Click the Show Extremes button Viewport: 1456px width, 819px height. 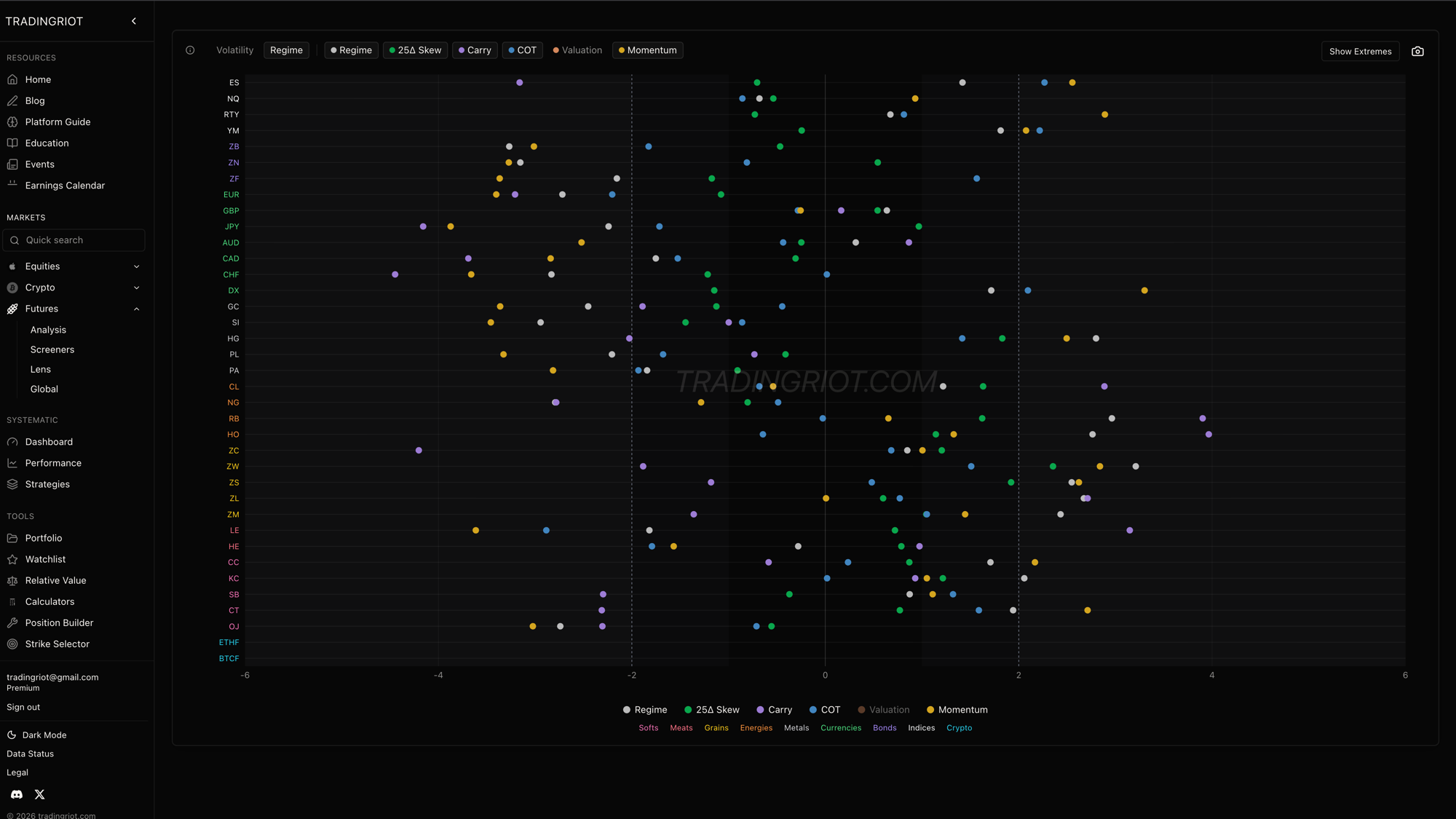click(x=1360, y=51)
